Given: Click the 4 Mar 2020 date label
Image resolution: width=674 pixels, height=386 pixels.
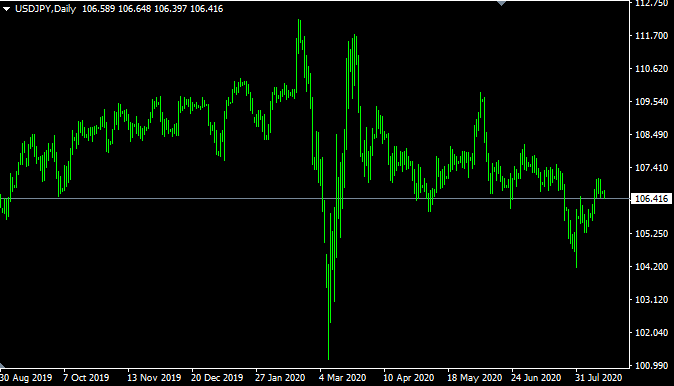Looking at the screenshot, I should click(x=343, y=378).
